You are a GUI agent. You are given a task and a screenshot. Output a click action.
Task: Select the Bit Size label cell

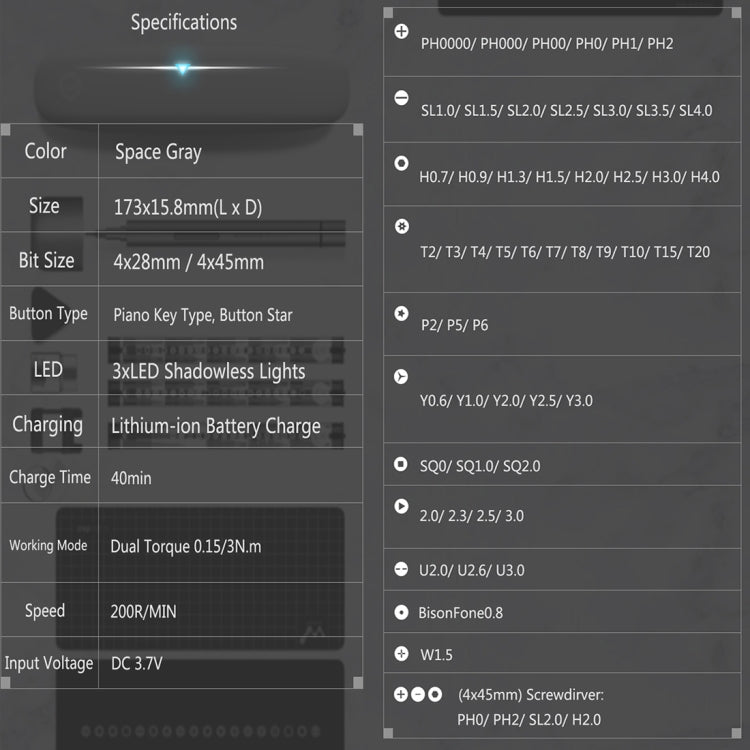pyautogui.click(x=47, y=260)
